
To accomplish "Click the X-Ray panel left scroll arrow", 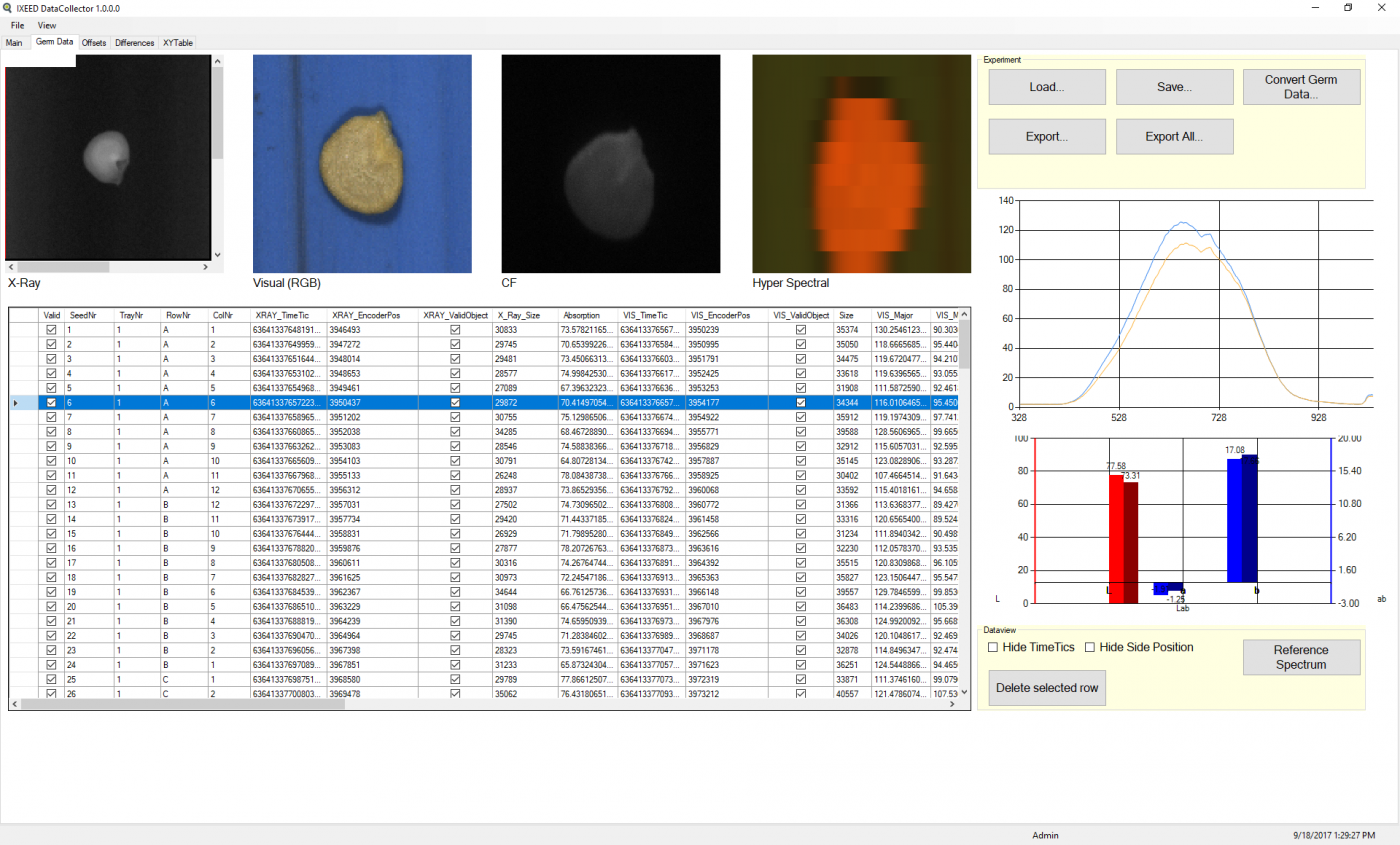I will coord(11,267).
